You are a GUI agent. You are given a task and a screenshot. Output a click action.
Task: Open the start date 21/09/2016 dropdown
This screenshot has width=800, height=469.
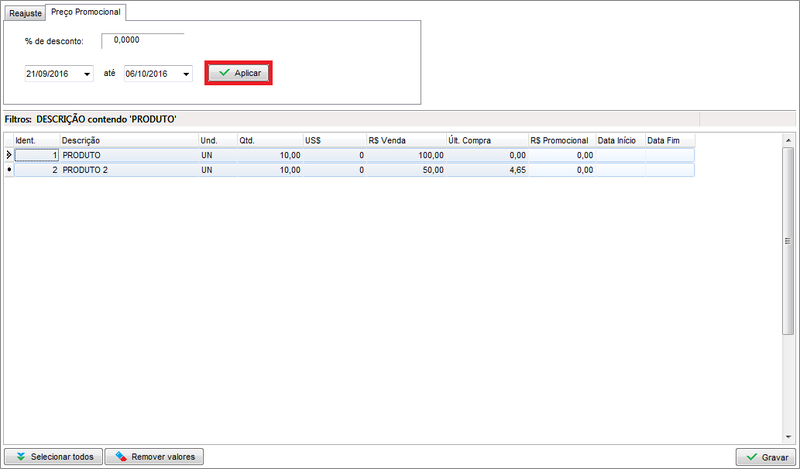(x=87, y=74)
